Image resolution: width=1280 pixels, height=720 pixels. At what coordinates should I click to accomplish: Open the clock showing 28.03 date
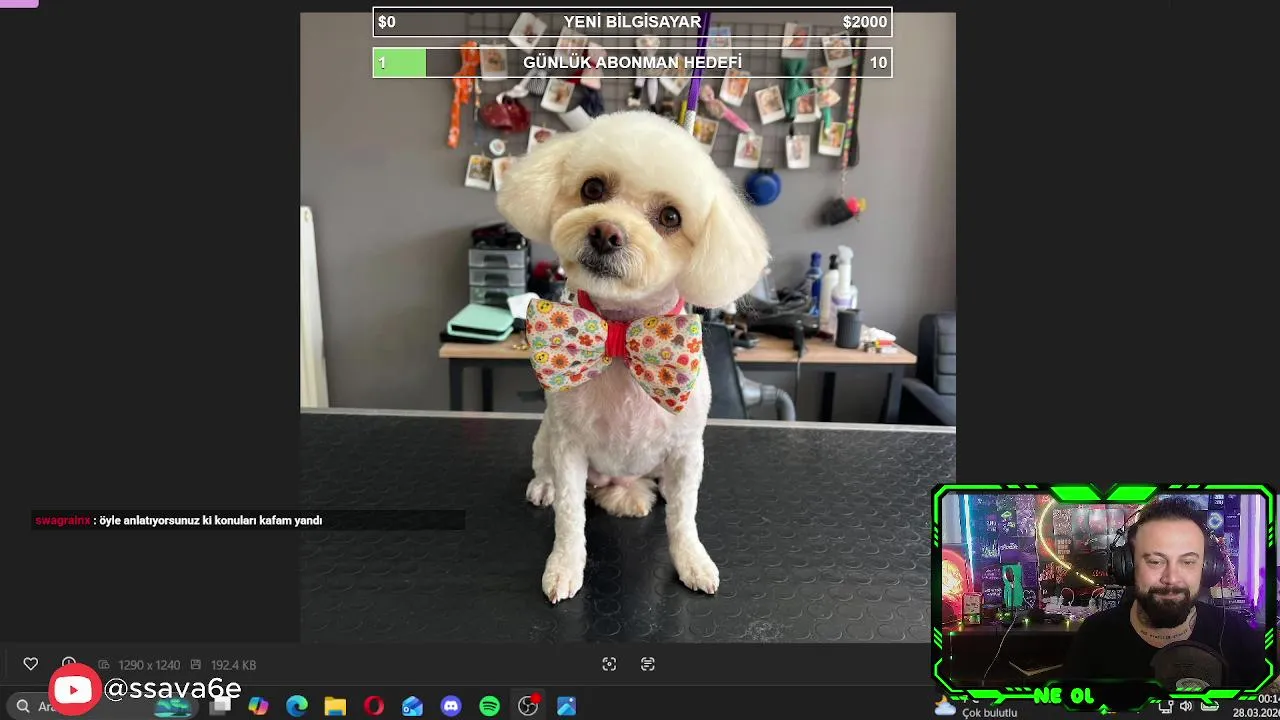[x=1256, y=706]
